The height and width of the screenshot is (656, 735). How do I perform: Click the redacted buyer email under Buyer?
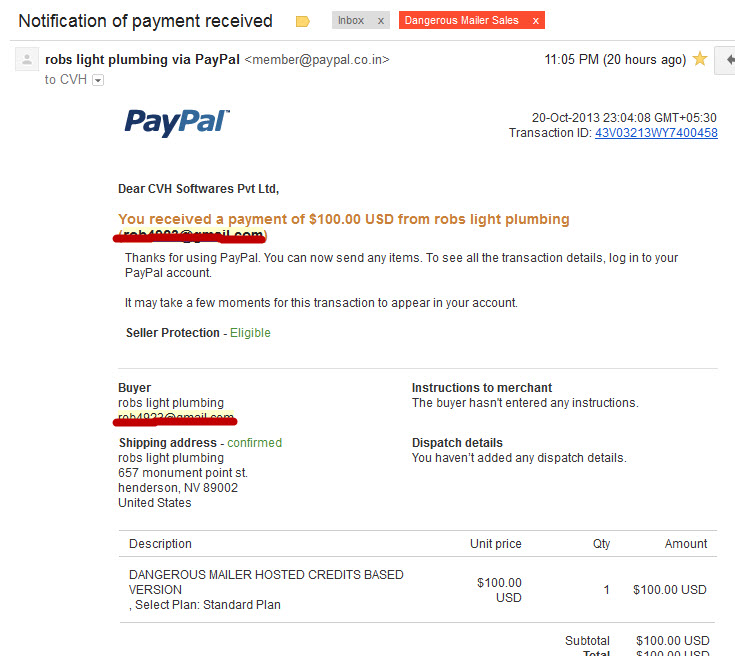pyautogui.click(x=175, y=418)
